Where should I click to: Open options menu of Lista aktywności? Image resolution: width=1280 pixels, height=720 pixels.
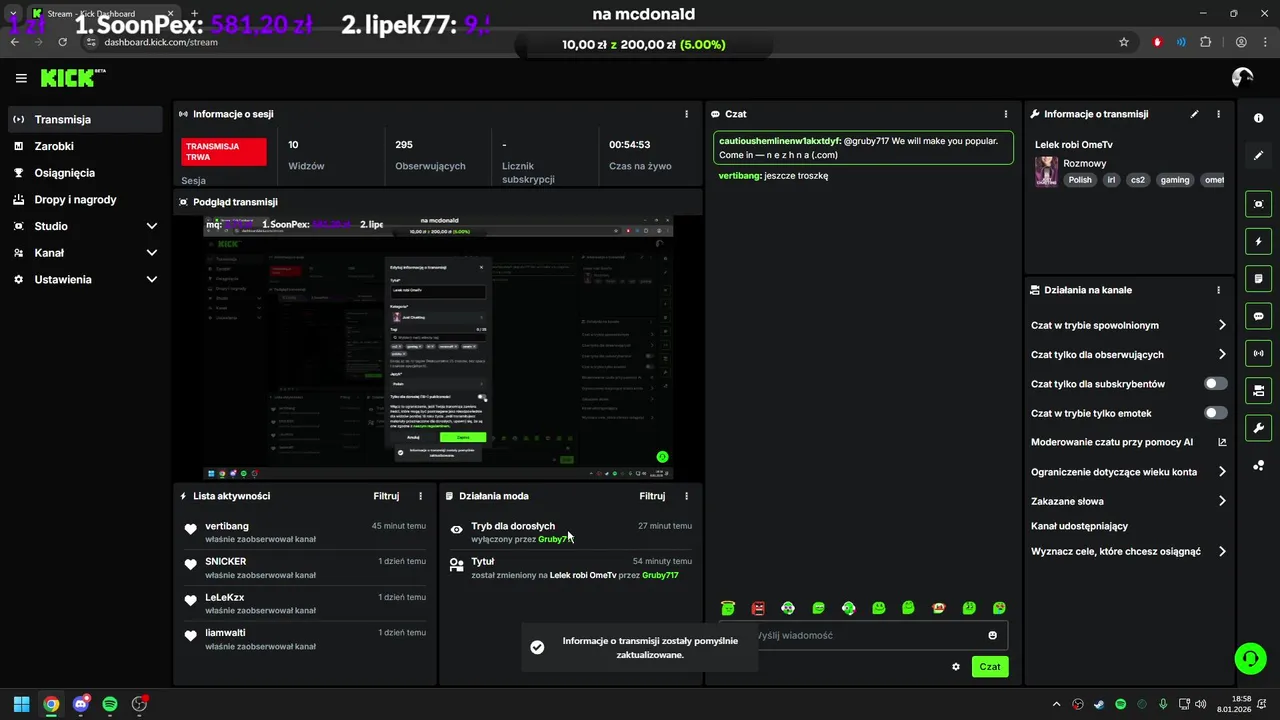pos(420,496)
